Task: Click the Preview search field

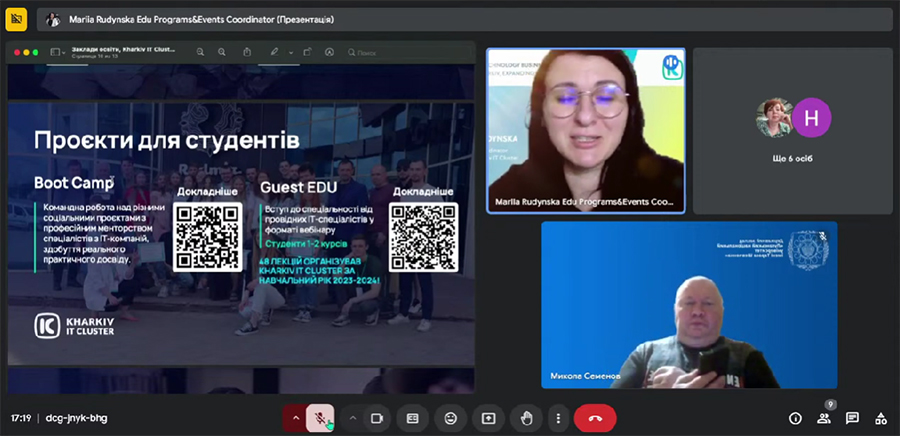Action: [x=410, y=52]
